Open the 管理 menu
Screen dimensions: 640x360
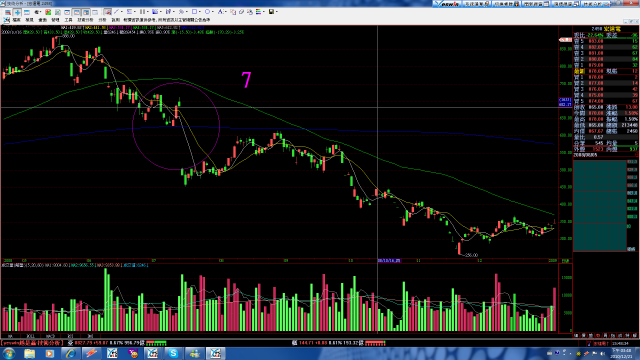point(56,20)
